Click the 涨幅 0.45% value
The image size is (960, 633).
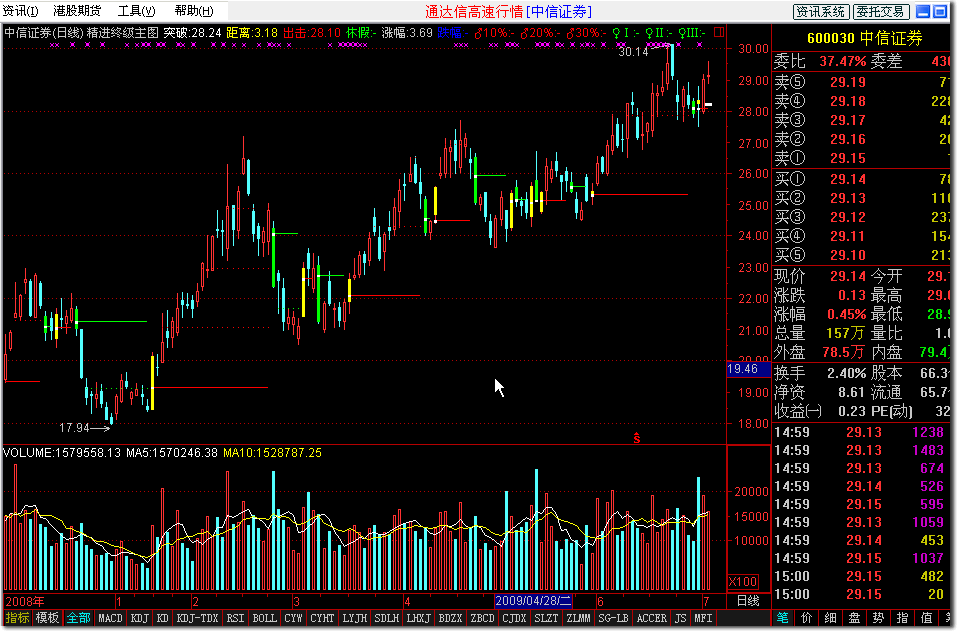point(847,315)
